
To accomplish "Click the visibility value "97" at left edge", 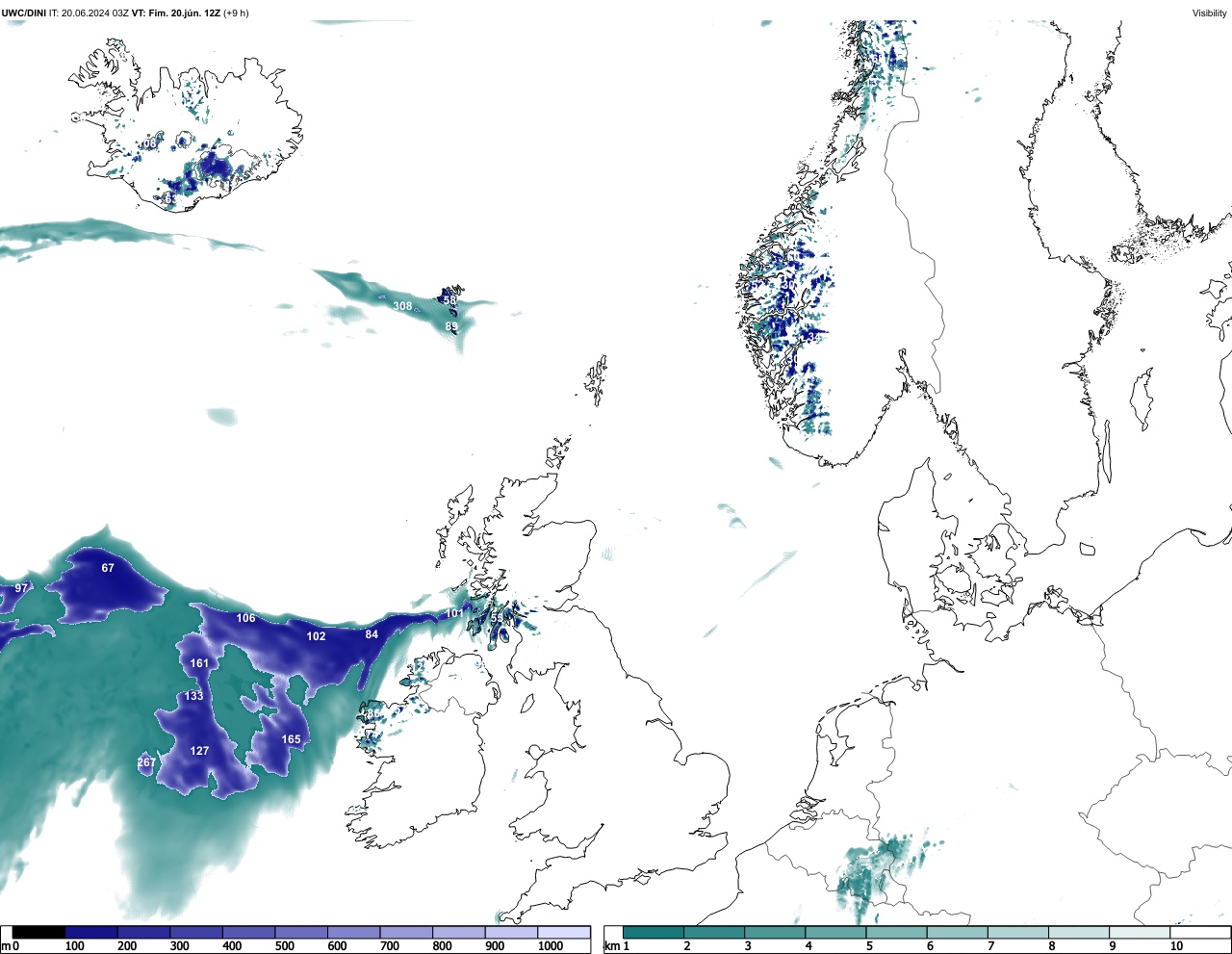I will tap(21, 588).
